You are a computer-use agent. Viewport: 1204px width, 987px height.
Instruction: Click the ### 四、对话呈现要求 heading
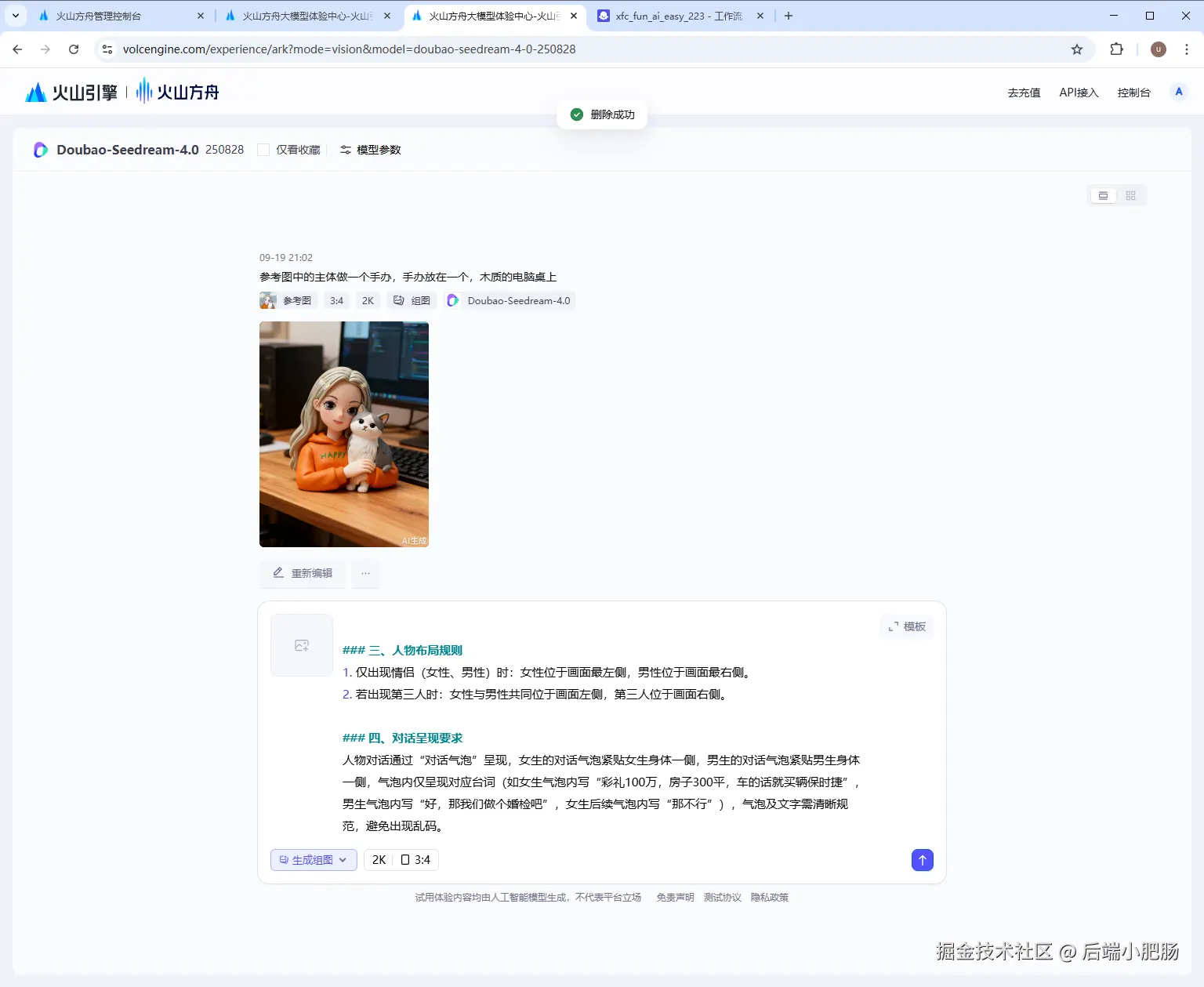pyautogui.click(x=402, y=738)
